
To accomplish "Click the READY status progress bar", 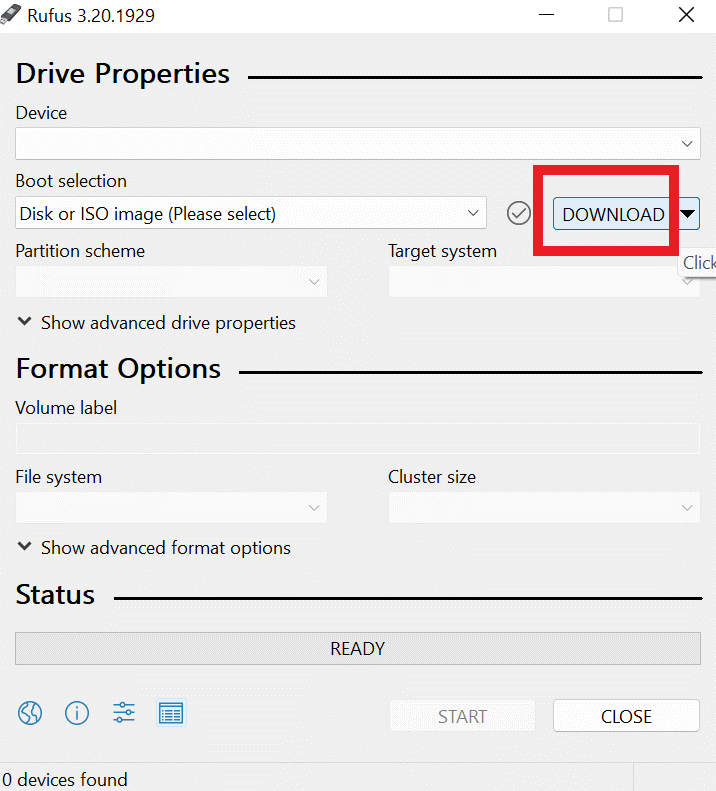I will pyautogui.click(x=358, y=649).
